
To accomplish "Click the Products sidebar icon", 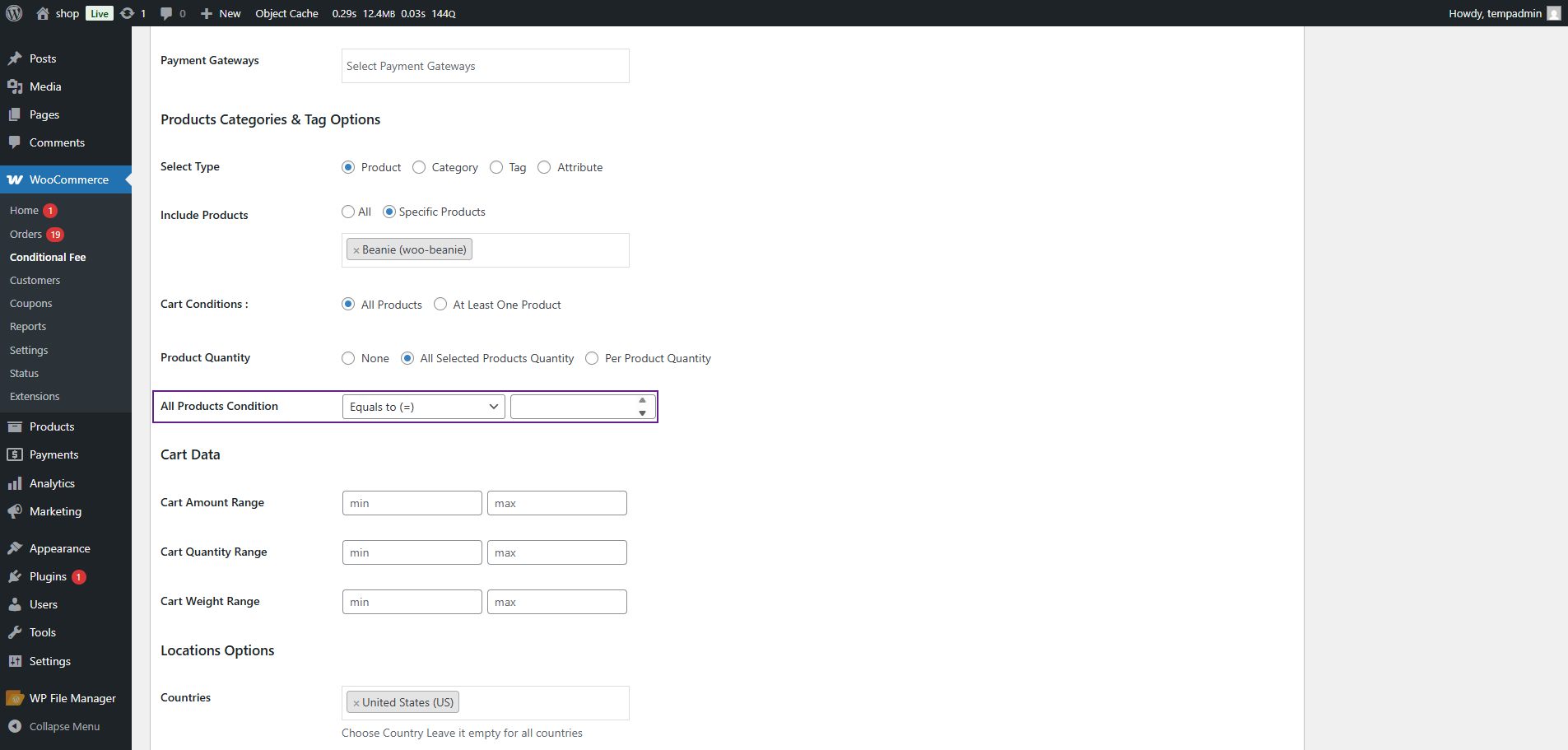I will 15,426.
